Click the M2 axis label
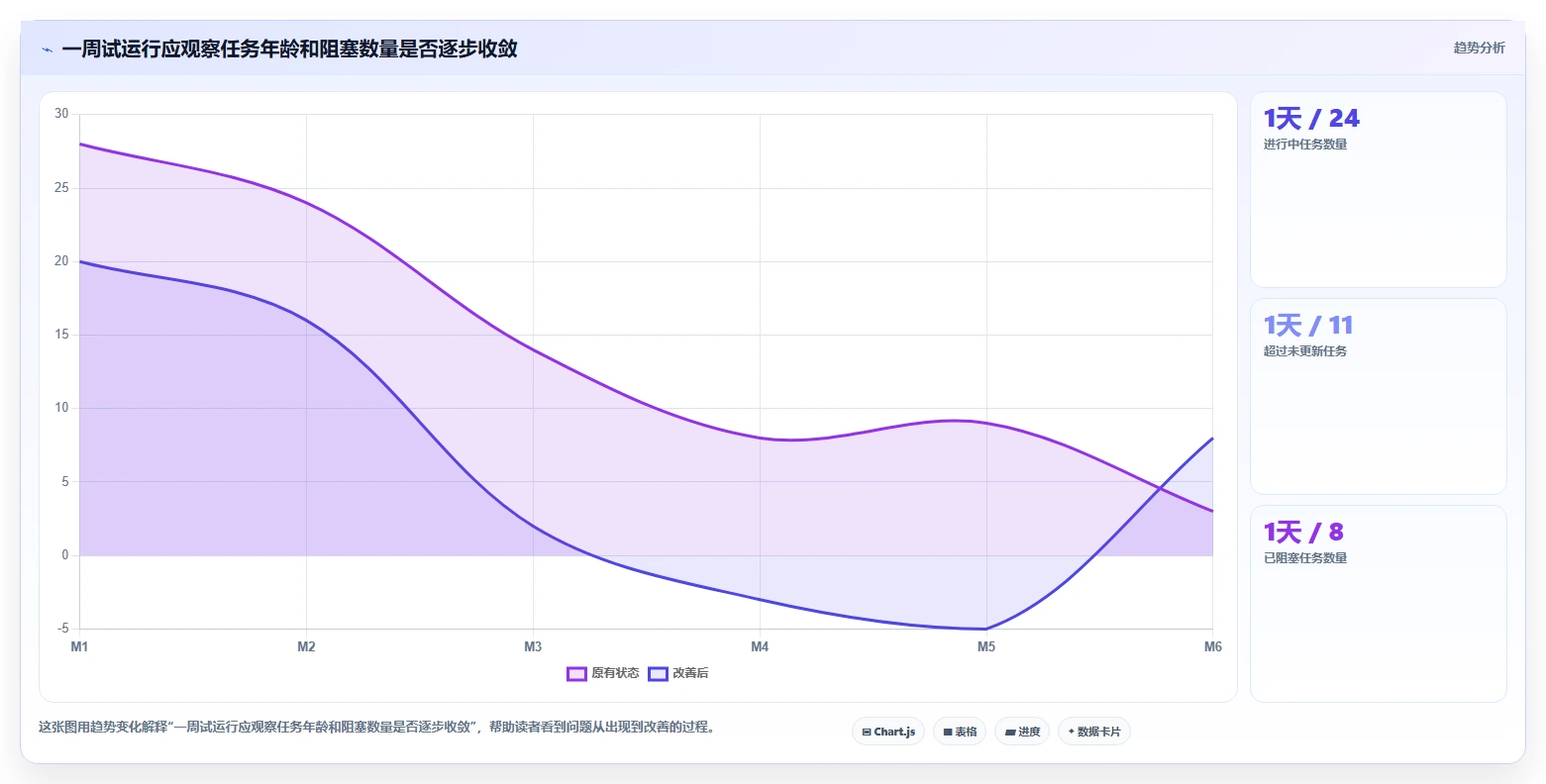The image size is (1546, 784). [306, 646]
